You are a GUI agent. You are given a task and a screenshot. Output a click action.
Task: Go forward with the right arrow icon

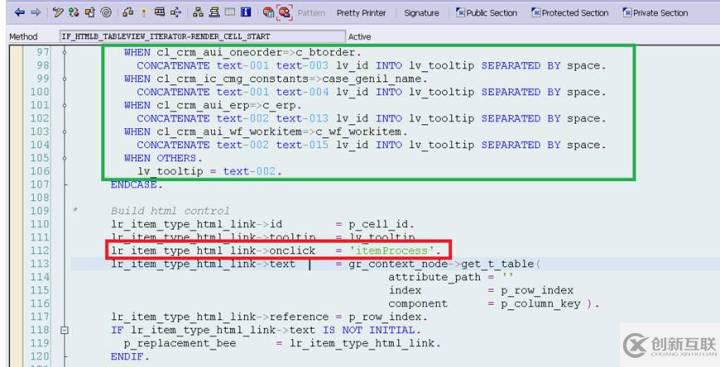(x=35, y=12)
